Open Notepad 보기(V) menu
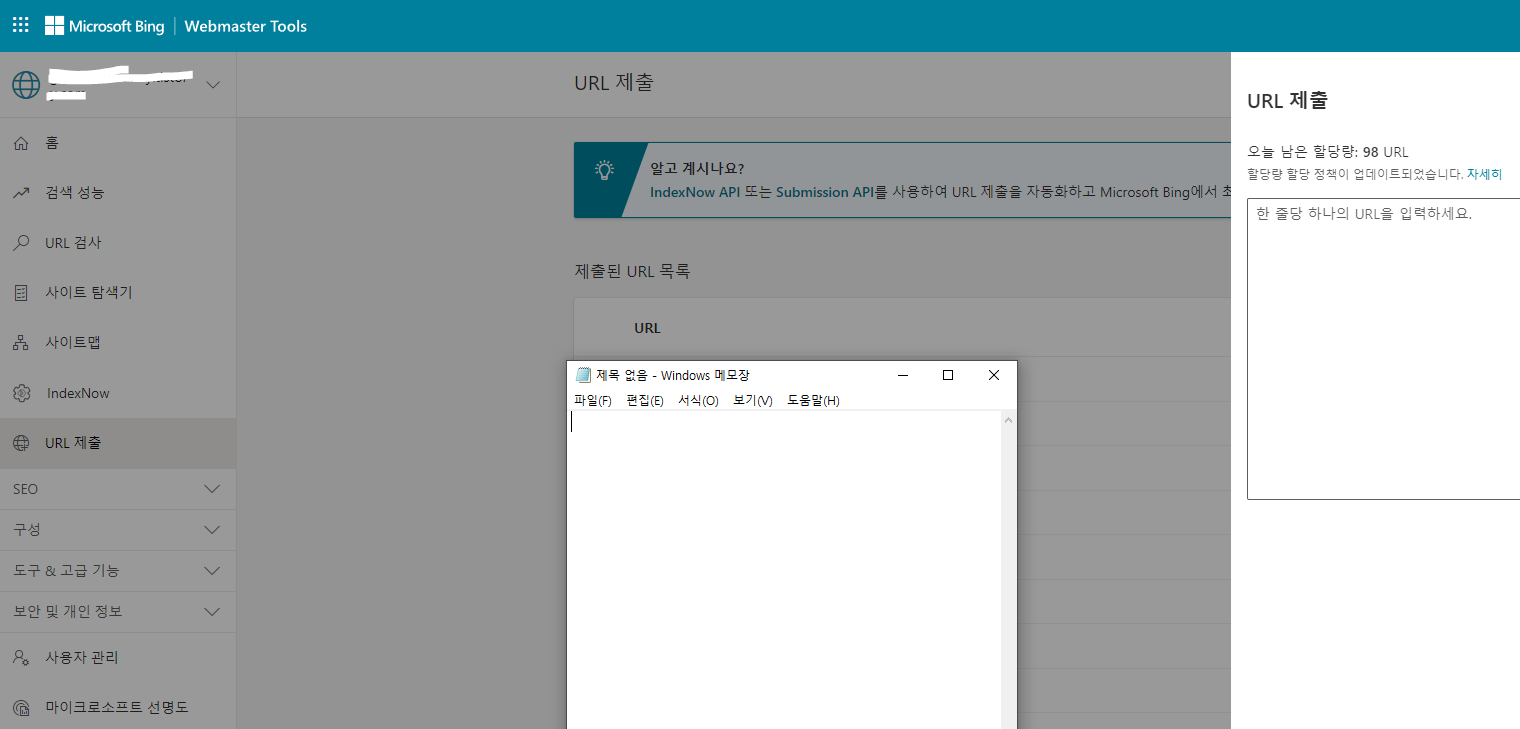Screen dimensions: 1520x729 pyautogui.click(x=753, y=400)
